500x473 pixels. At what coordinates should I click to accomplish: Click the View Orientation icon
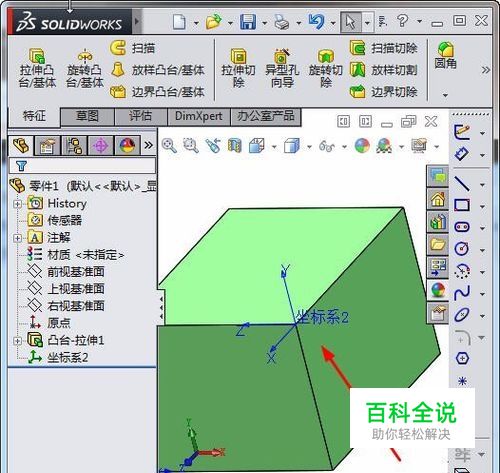pyautogui.click(x=257, y=146)
